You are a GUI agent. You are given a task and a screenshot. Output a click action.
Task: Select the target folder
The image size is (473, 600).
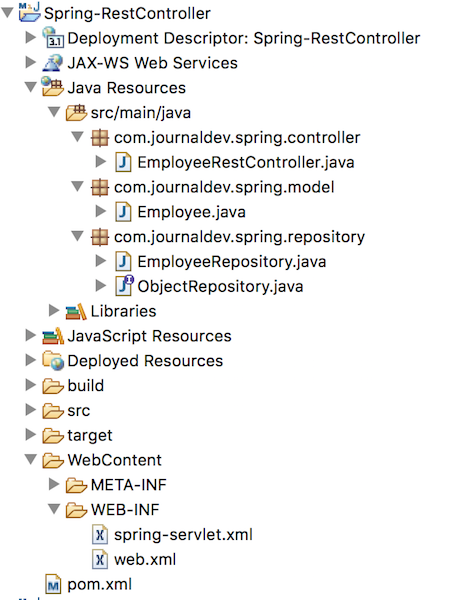click(90, 435)
